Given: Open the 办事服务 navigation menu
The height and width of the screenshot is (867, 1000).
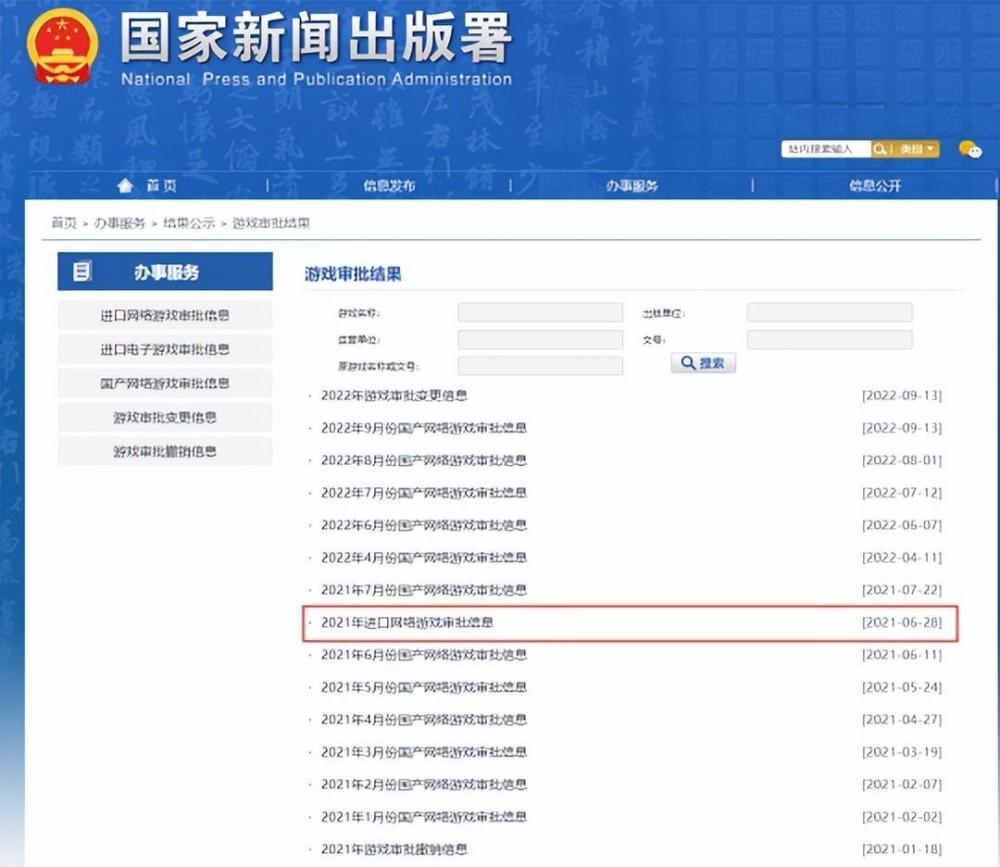Looking at the screenshot, I should pos(632,186).
